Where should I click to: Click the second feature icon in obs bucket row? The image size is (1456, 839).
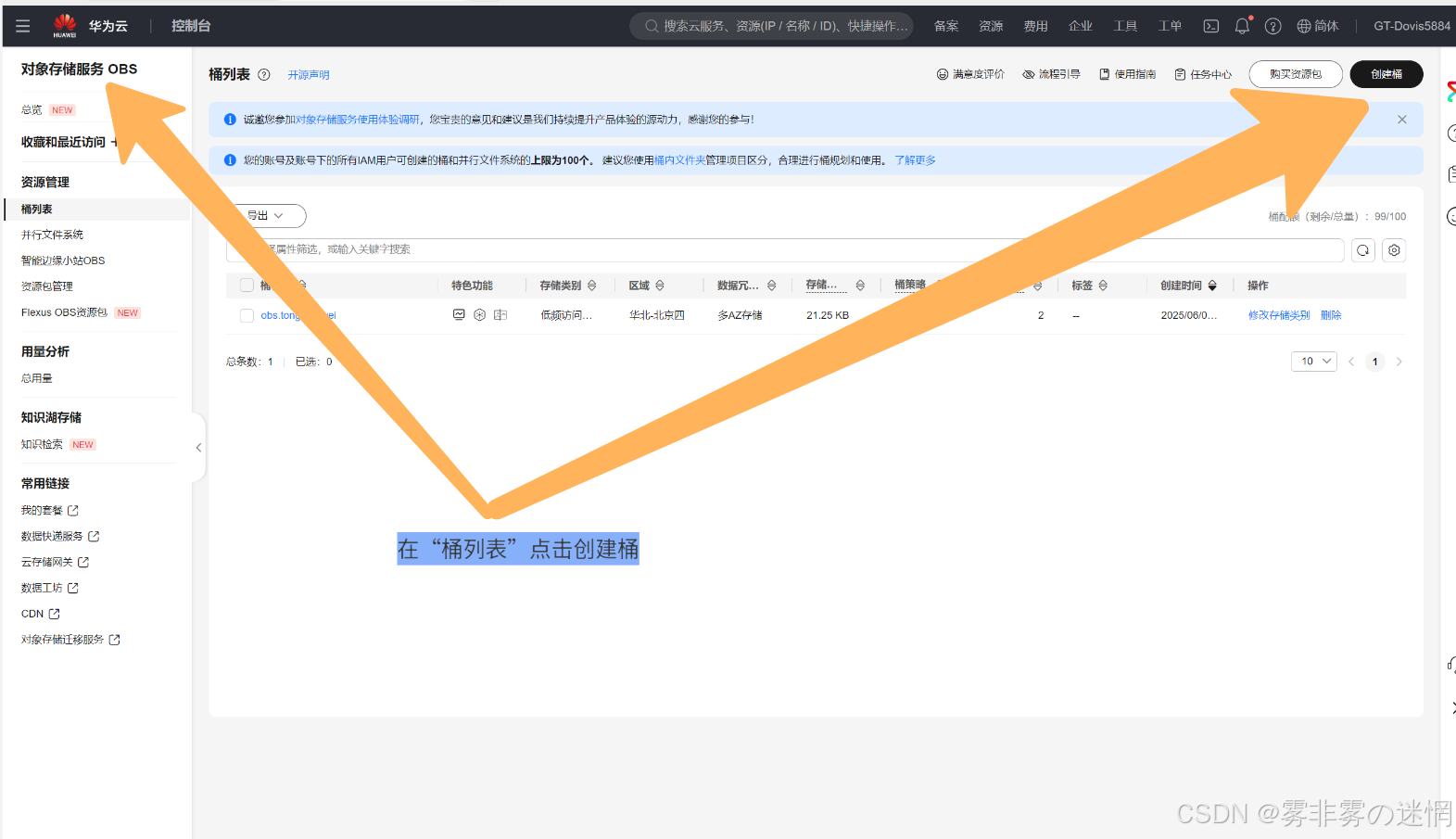(x=480, y=315)
